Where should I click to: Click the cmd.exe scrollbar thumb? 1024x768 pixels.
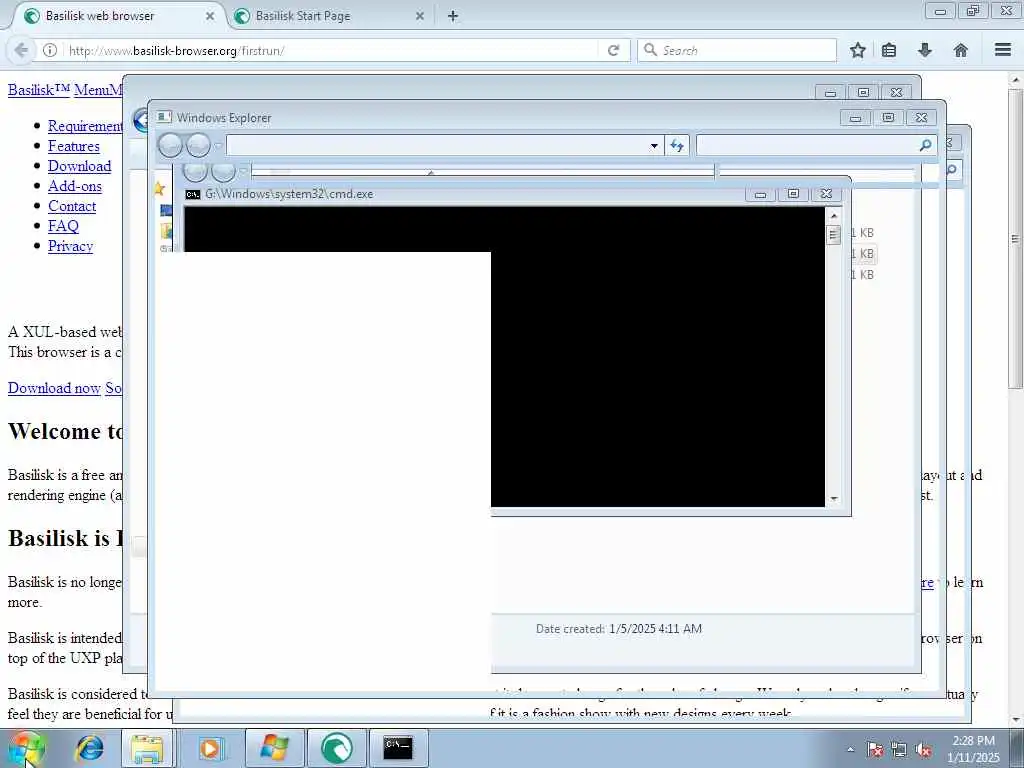pos(833,234)
